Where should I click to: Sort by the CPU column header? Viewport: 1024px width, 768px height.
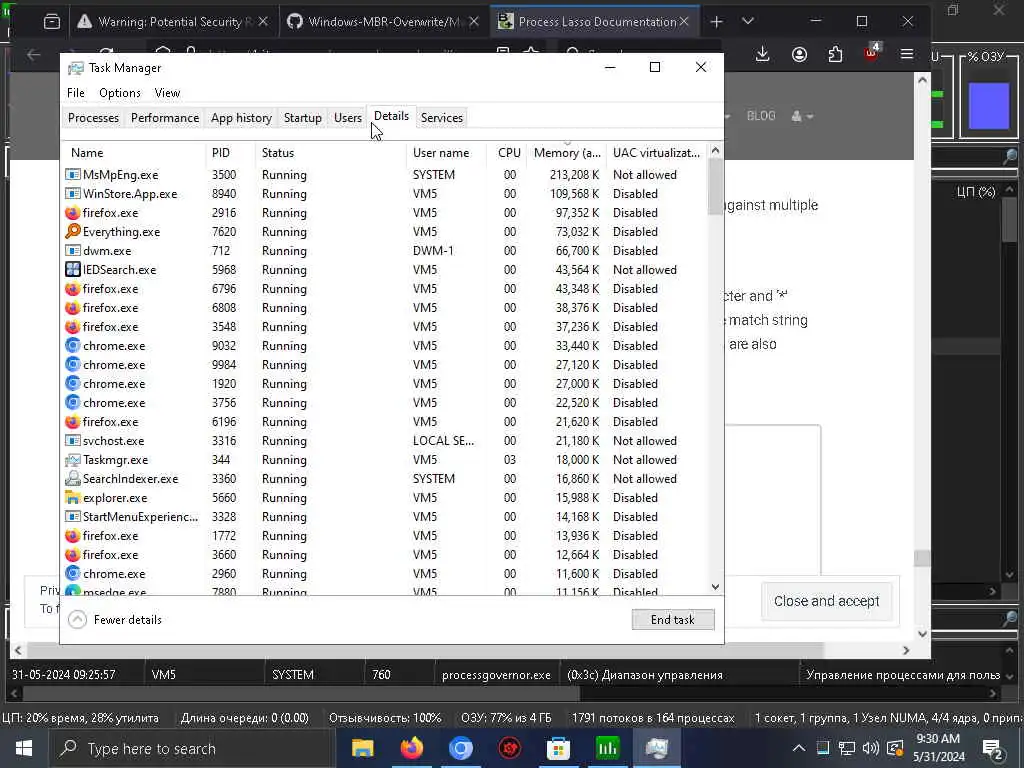[508, 153]
